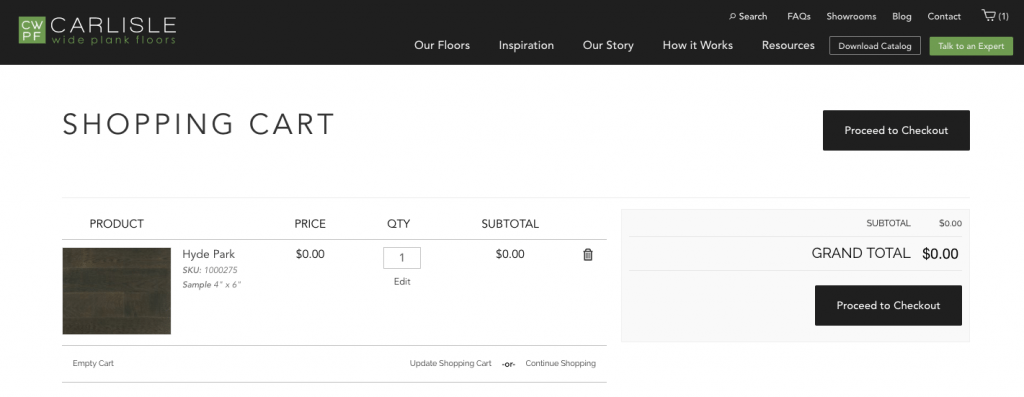Open the Contact page
Viewport: 1024px width, 397px height.
[x=944, y=16]
